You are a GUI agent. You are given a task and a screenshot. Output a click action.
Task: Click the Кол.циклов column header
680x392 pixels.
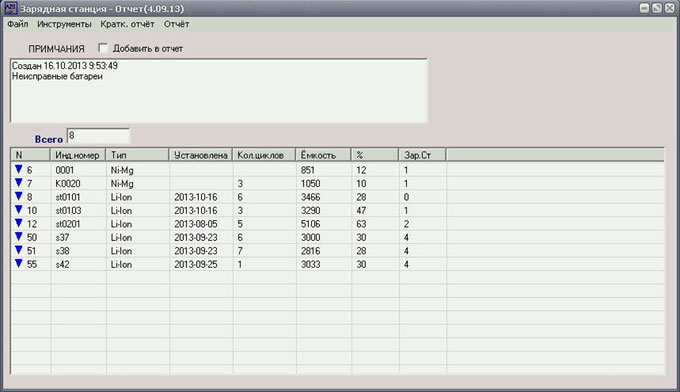[264, 155]
